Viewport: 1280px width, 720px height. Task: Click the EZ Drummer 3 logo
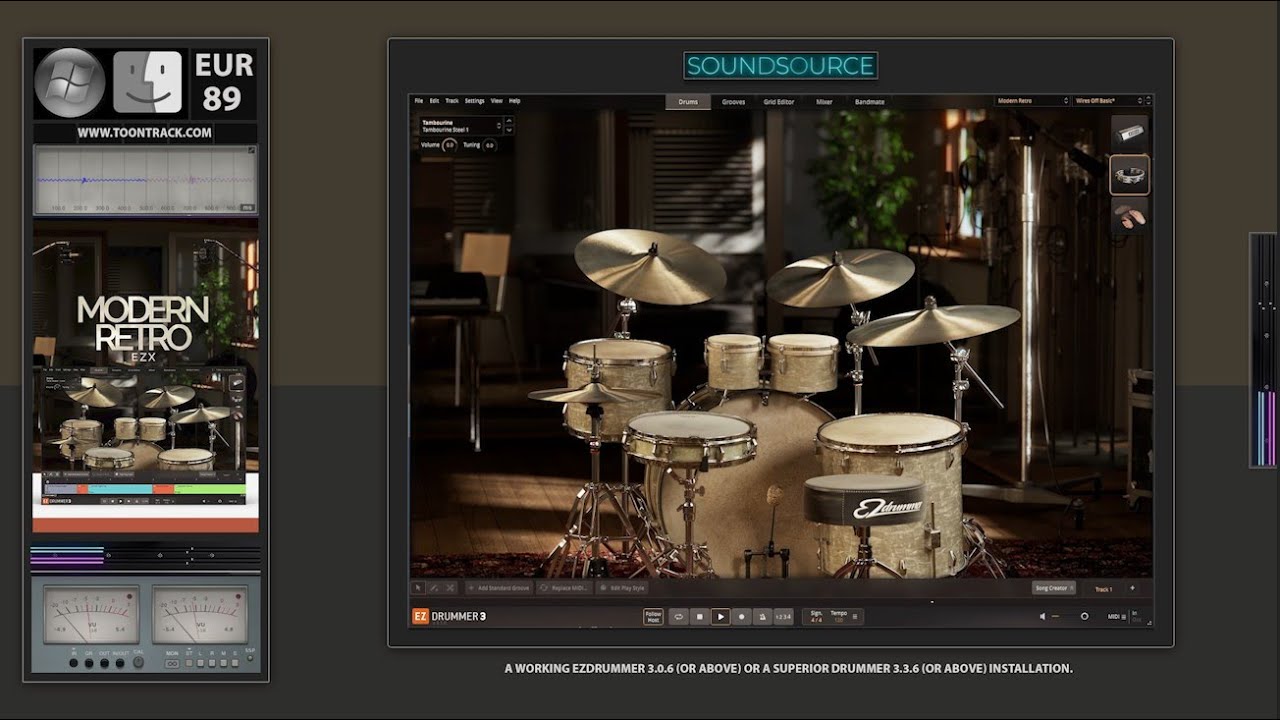coord(449,616)
